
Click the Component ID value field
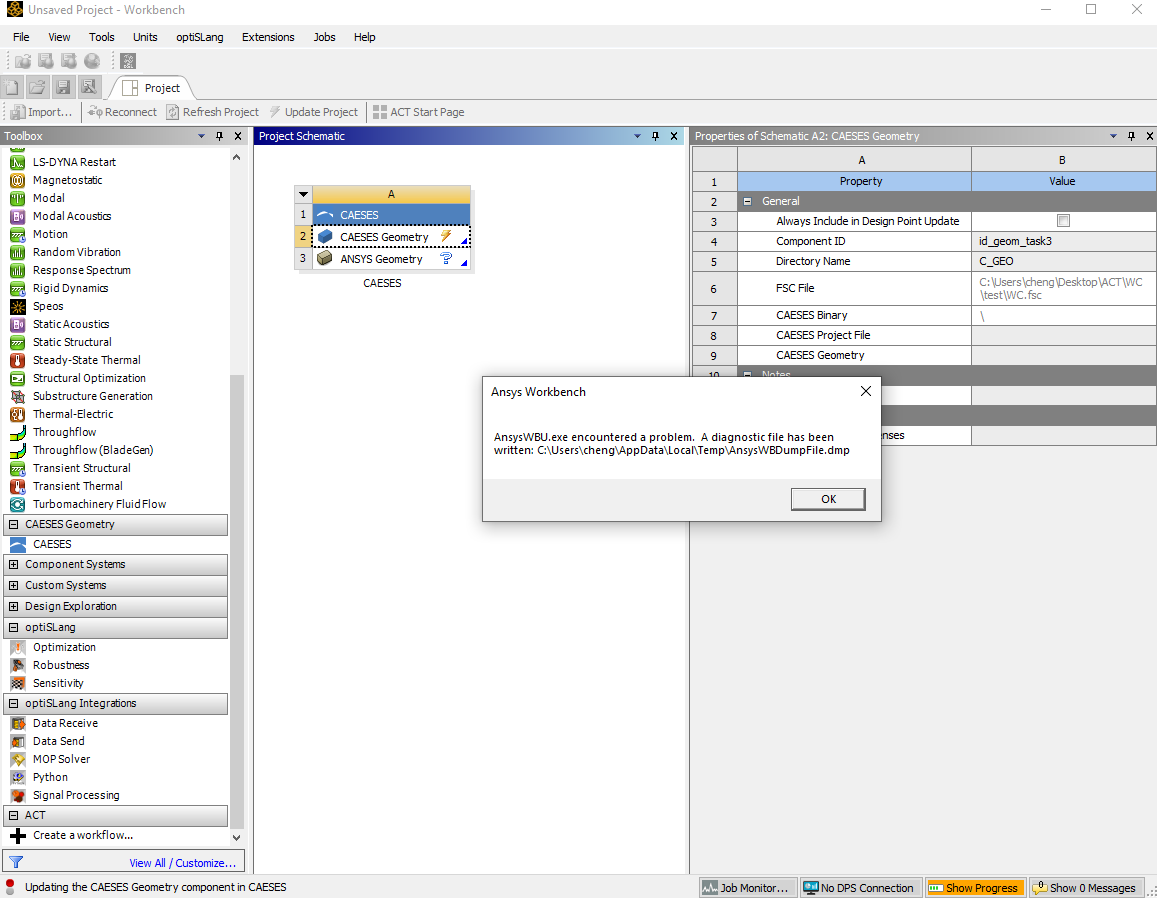tap(1063, 241)
